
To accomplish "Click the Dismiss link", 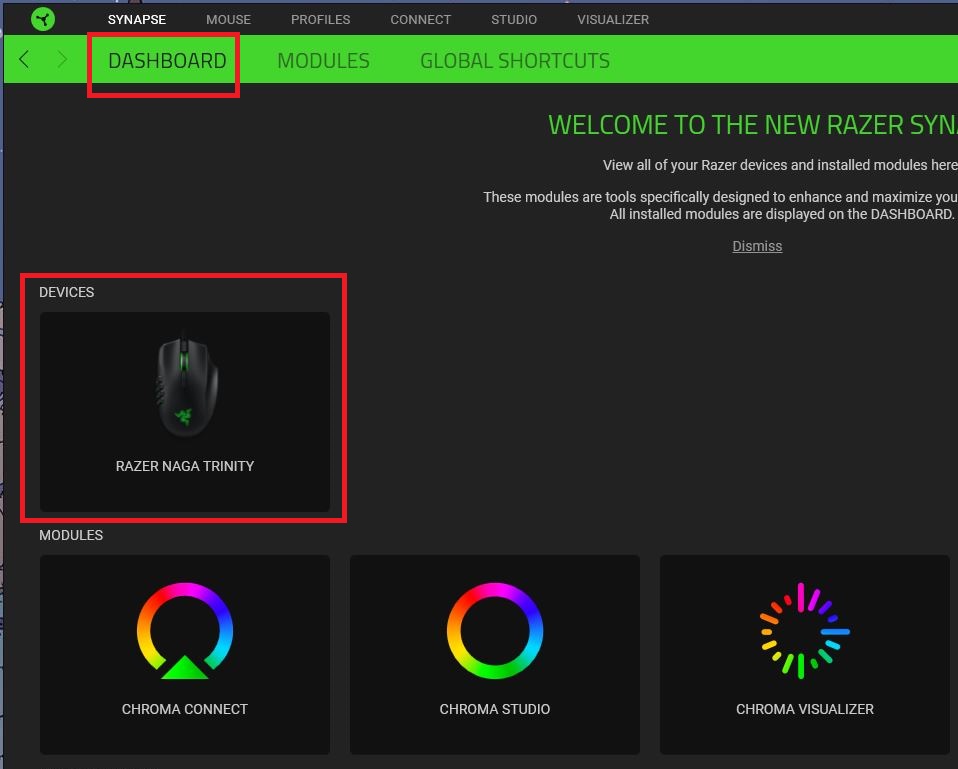I will [757, 246].
